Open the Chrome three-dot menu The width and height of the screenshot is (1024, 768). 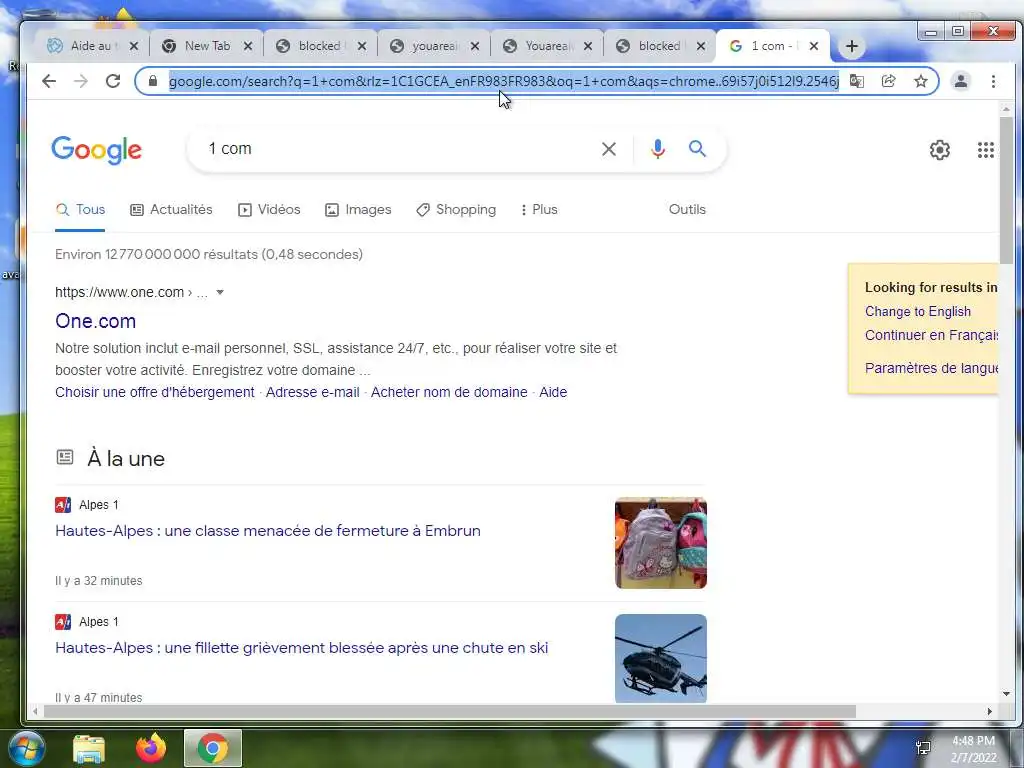(x=993, y=81)
